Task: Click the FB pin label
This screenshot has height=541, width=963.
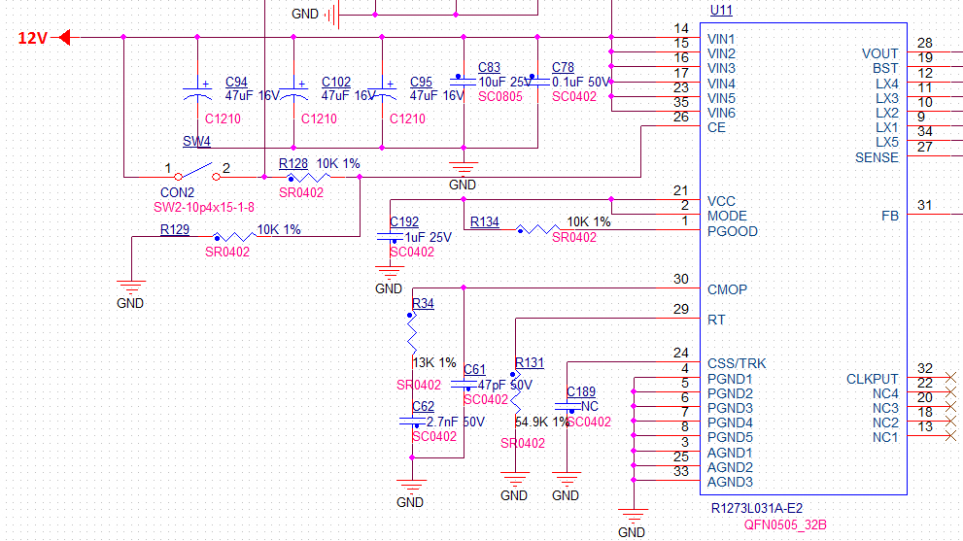Action: (x=890, y=216)
